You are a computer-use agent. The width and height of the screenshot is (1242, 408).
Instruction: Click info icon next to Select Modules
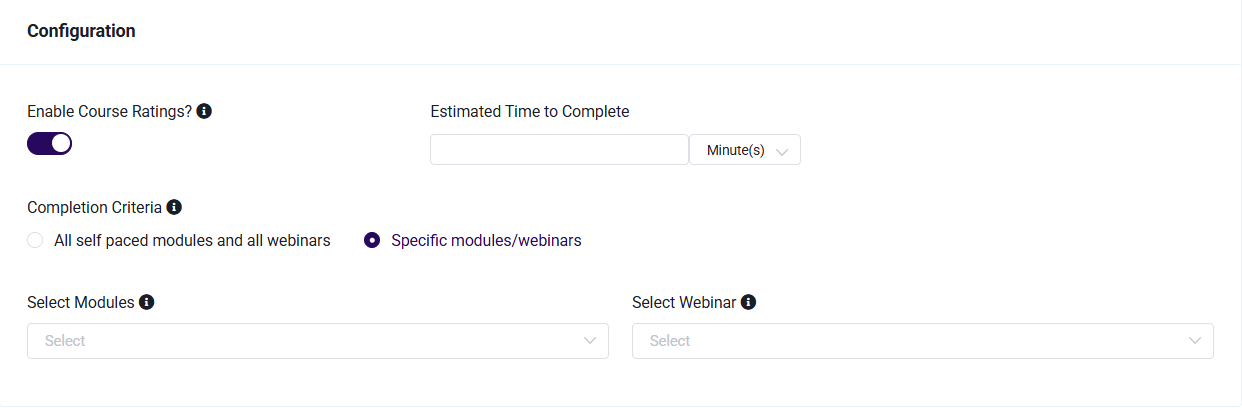click(147, 301)
